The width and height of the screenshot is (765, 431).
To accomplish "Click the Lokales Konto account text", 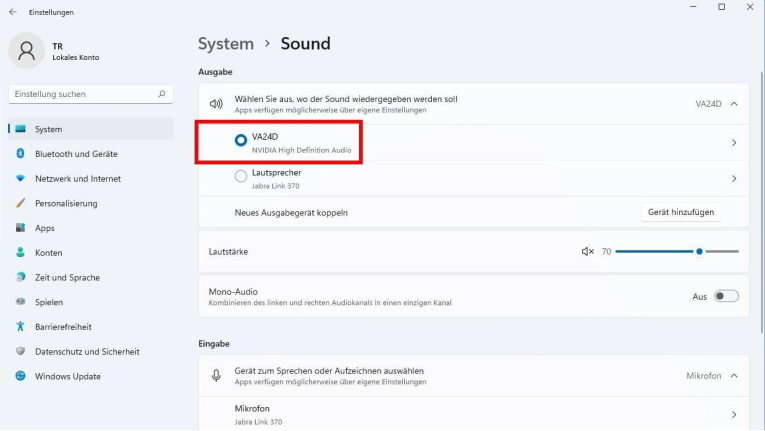I will [76, 57].
